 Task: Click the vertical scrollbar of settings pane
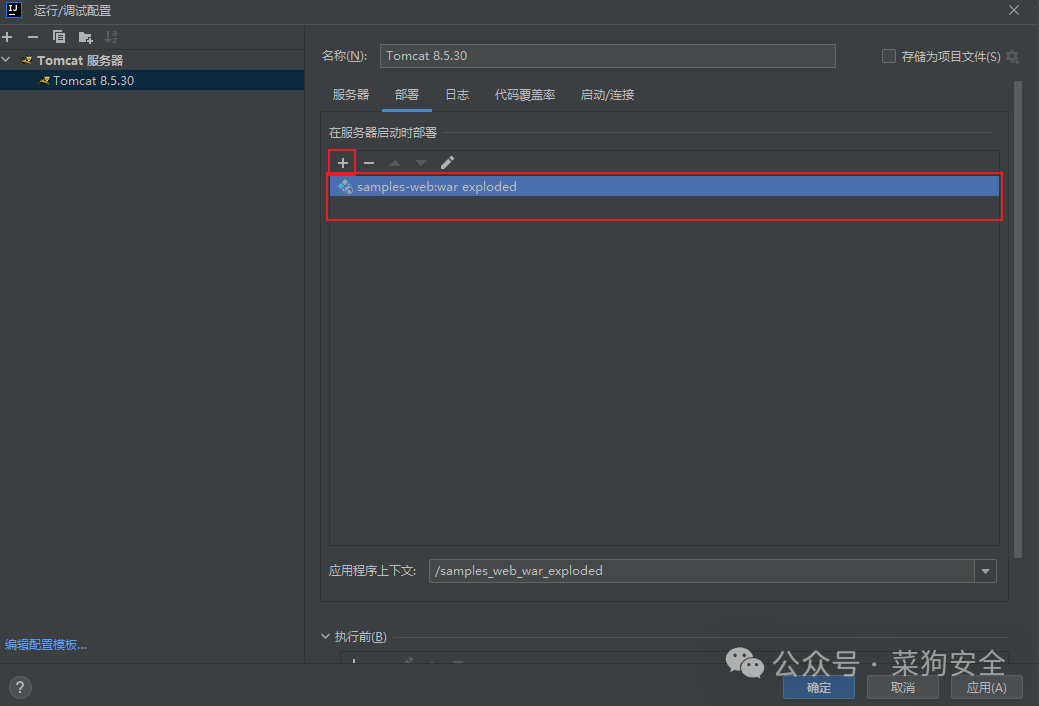click(1018, 320)
